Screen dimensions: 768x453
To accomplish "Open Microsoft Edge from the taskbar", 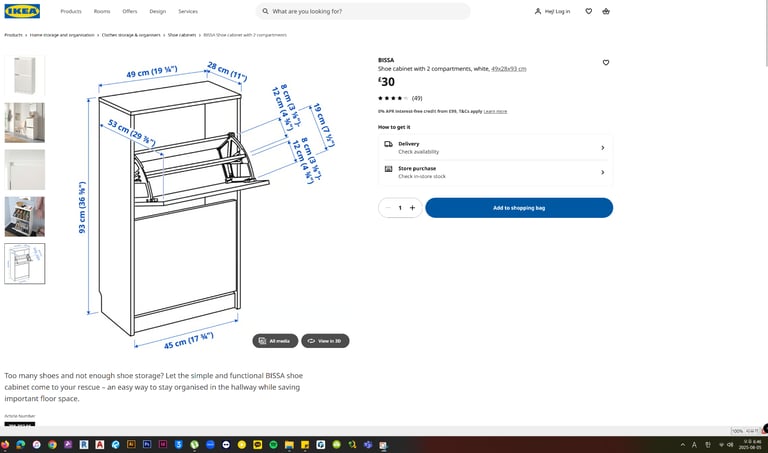I will (21, 445).
